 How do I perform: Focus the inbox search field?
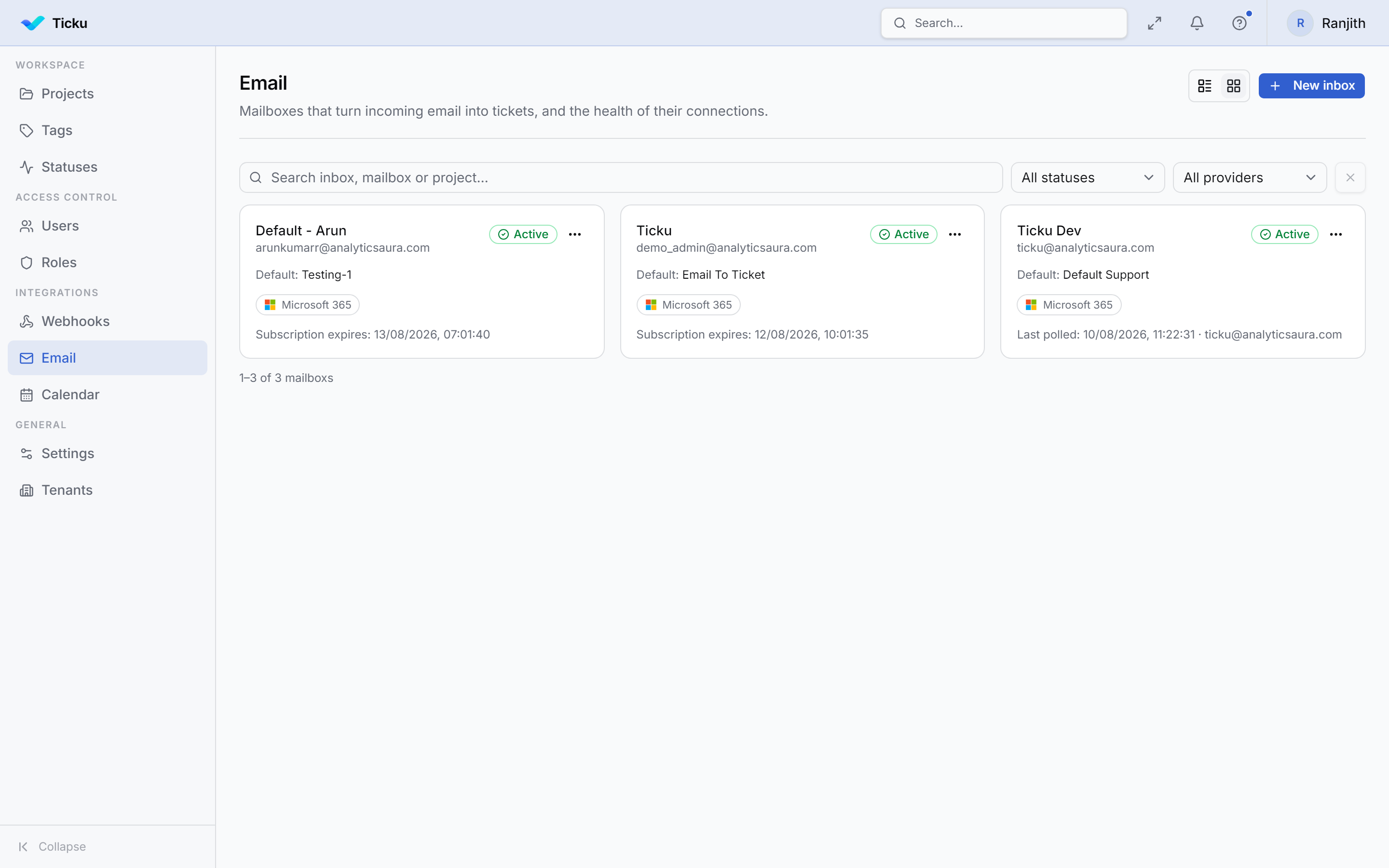(620, 177)
